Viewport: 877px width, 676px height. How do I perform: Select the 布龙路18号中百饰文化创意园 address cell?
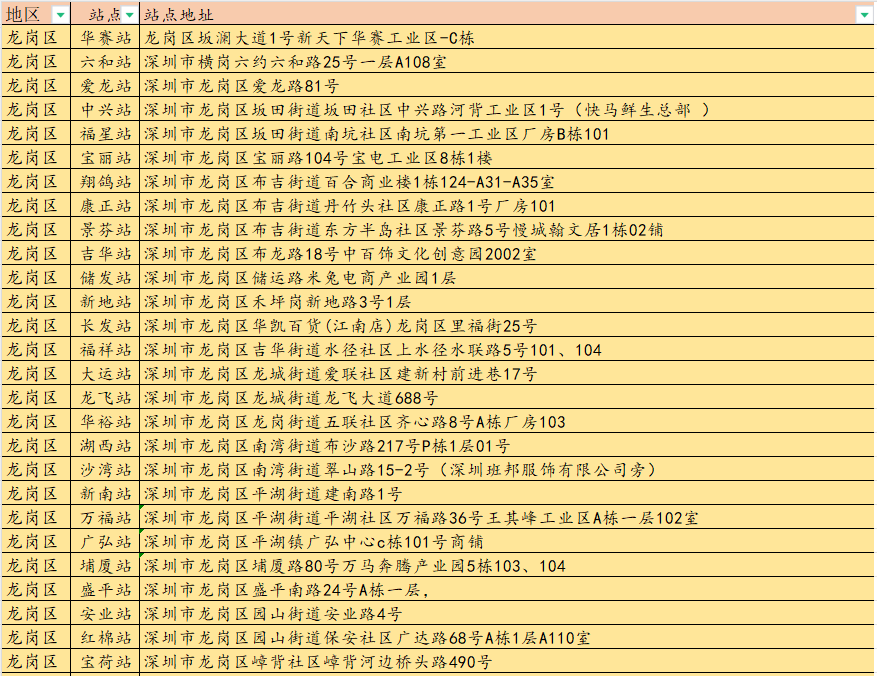[x=507, y=254]
